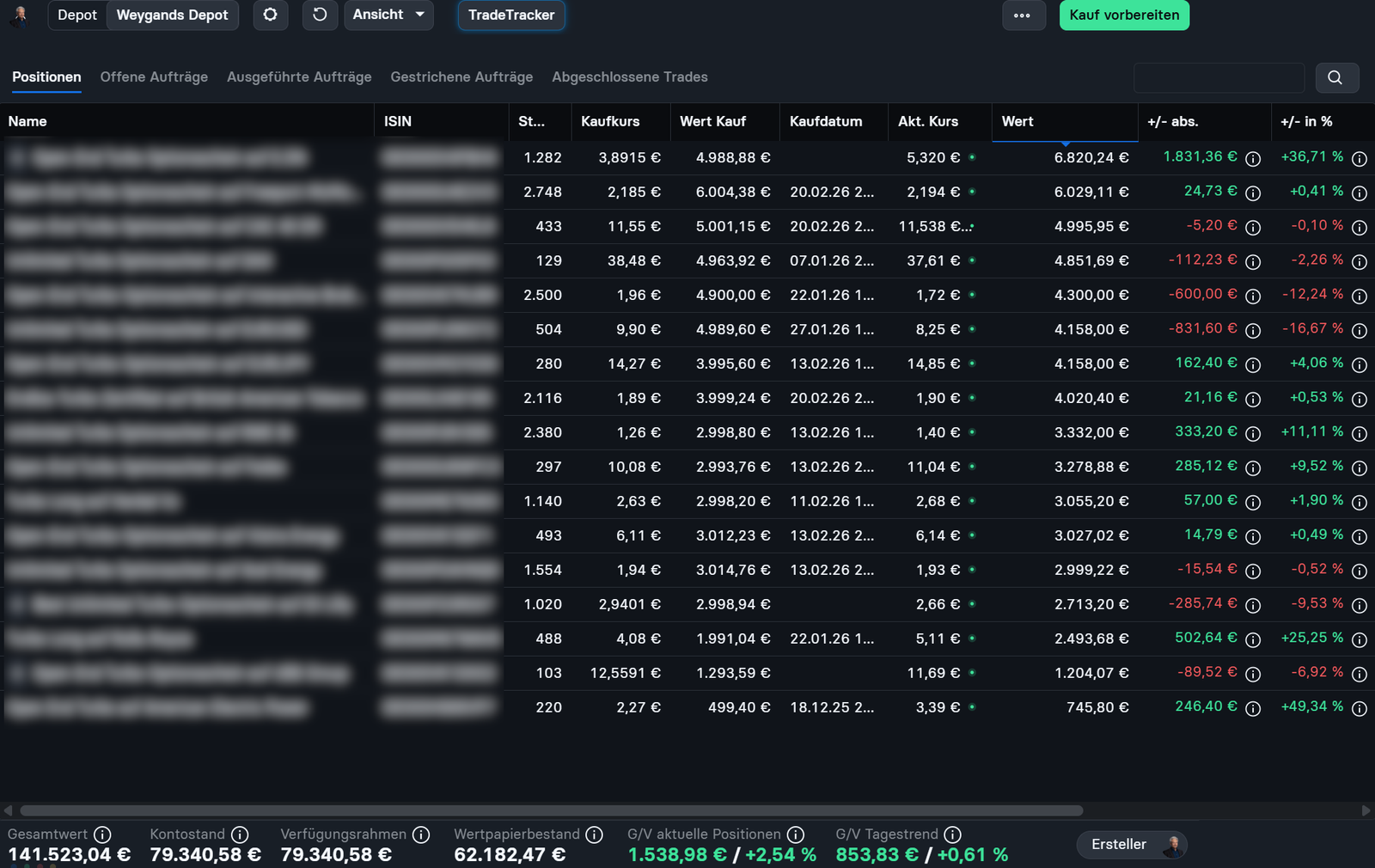
Task: Click info icon beside Verfügungsrahmen
Action: 421,834
